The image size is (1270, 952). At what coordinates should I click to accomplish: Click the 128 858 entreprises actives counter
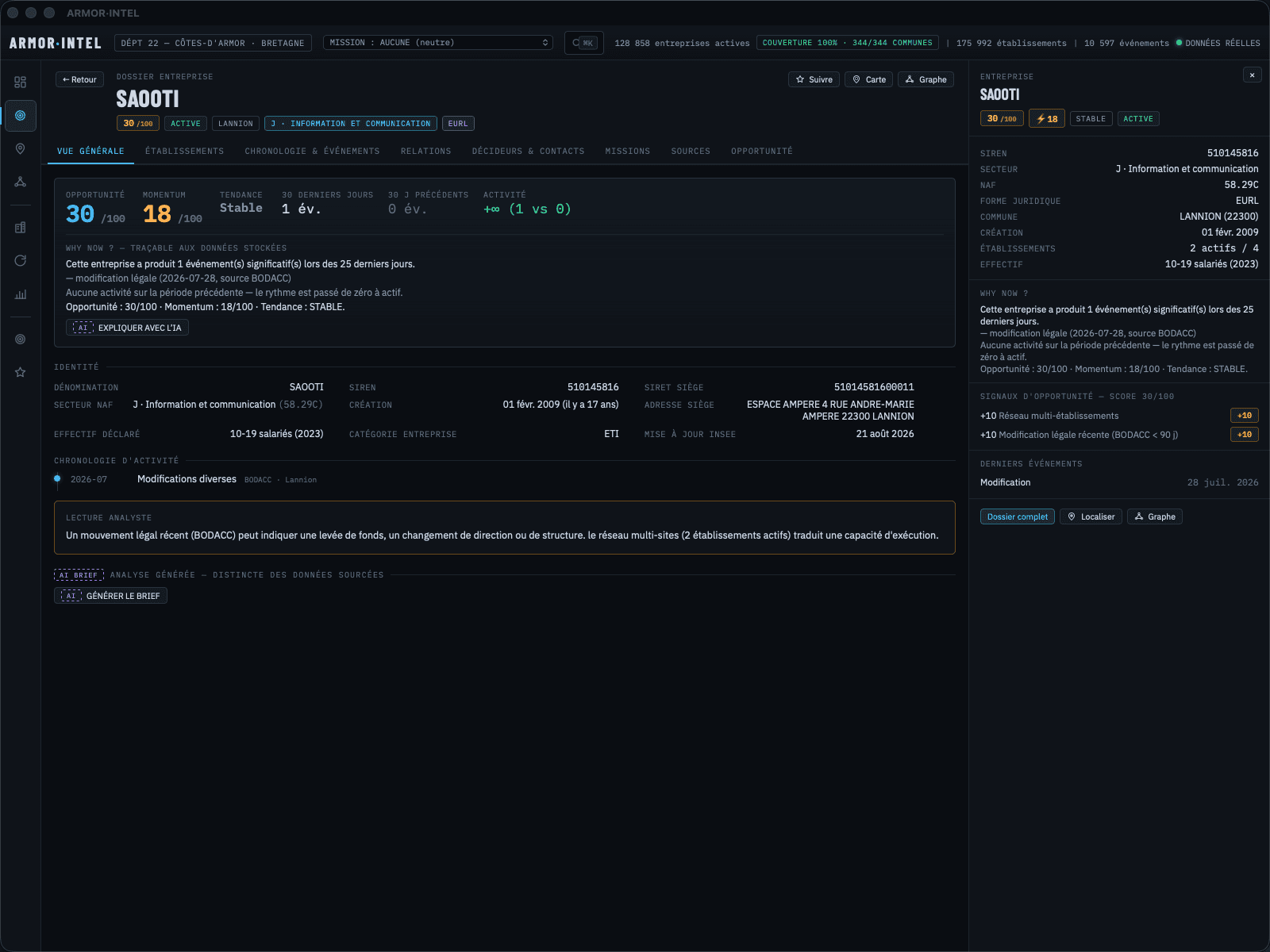[682, 43]
